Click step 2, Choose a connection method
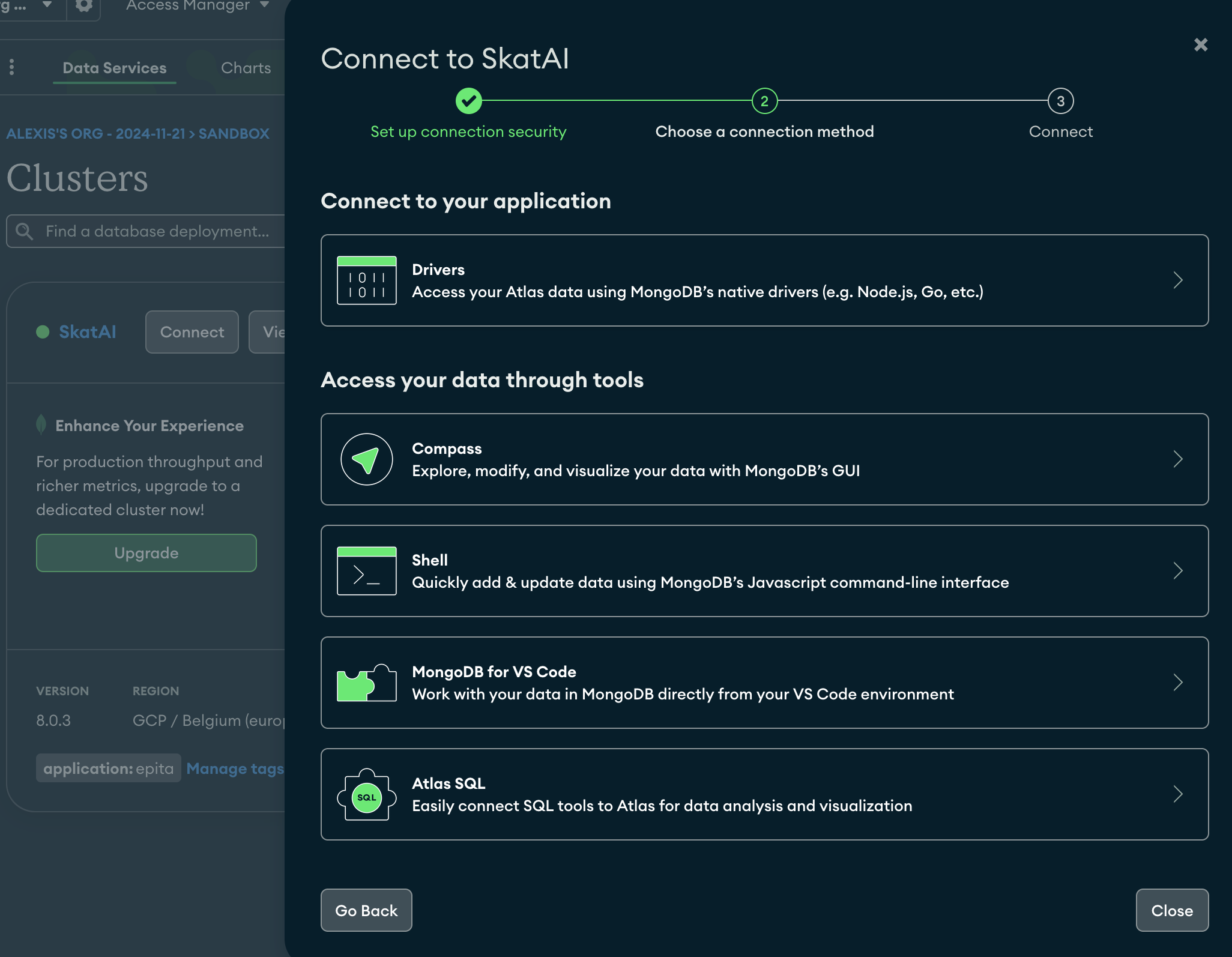The width and height of the screenshot is (1232, 957). click(764, 101)
